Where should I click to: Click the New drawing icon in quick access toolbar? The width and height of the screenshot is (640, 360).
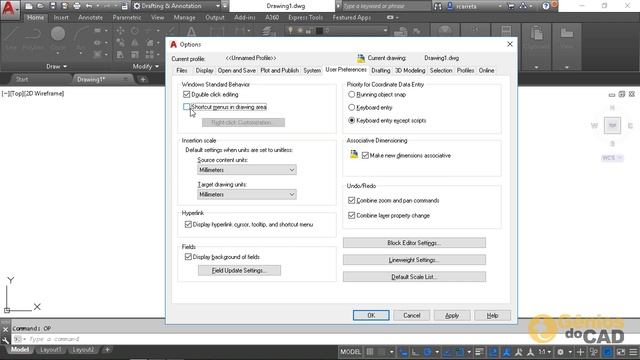point(29,6)
